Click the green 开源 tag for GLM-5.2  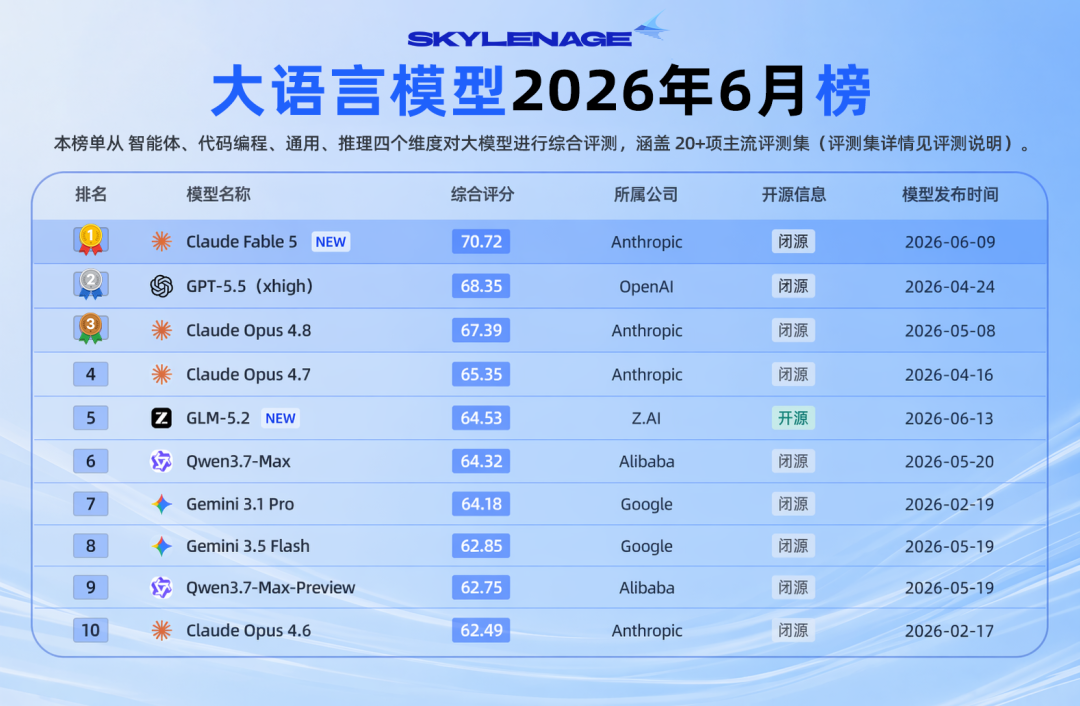793,418
